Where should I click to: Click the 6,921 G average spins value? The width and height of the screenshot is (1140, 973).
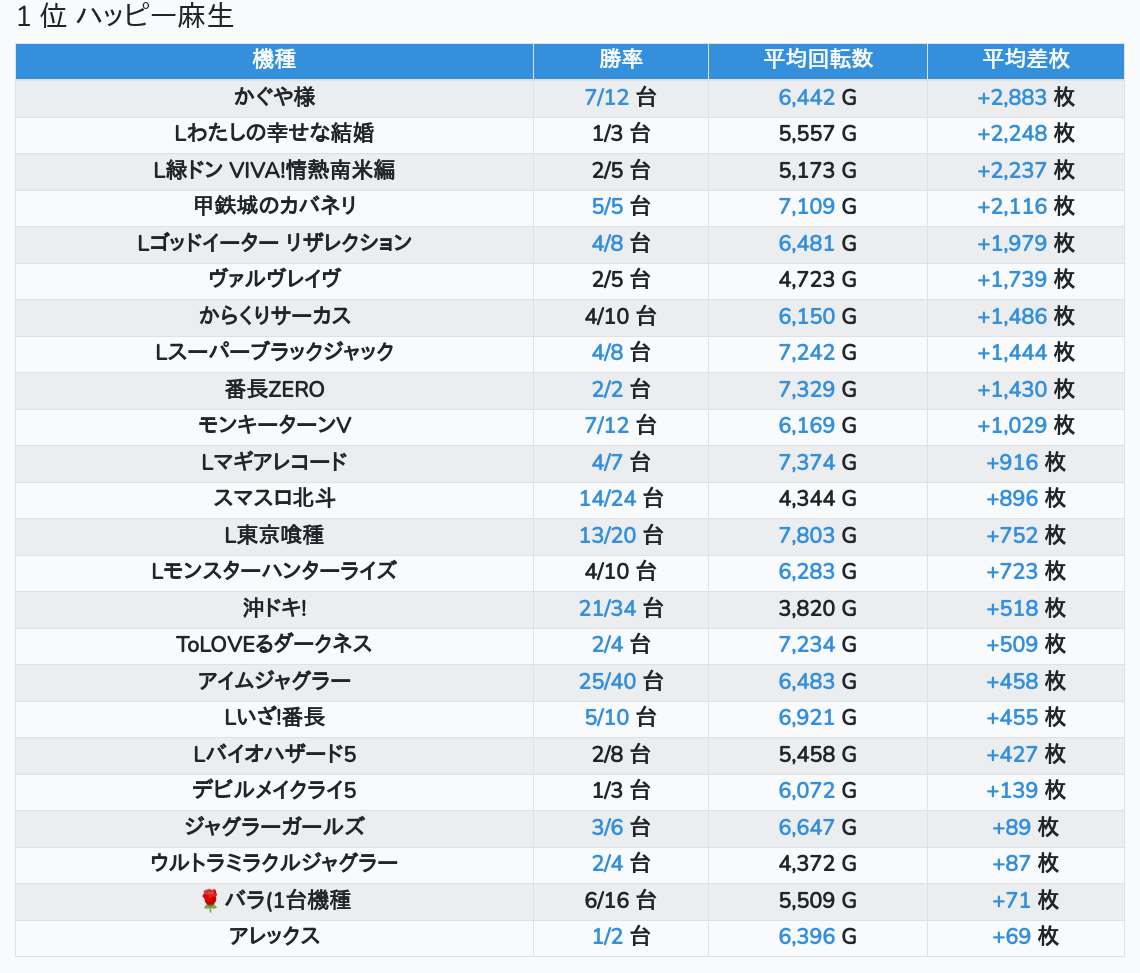pyautogui.click(x=818, y=718)
